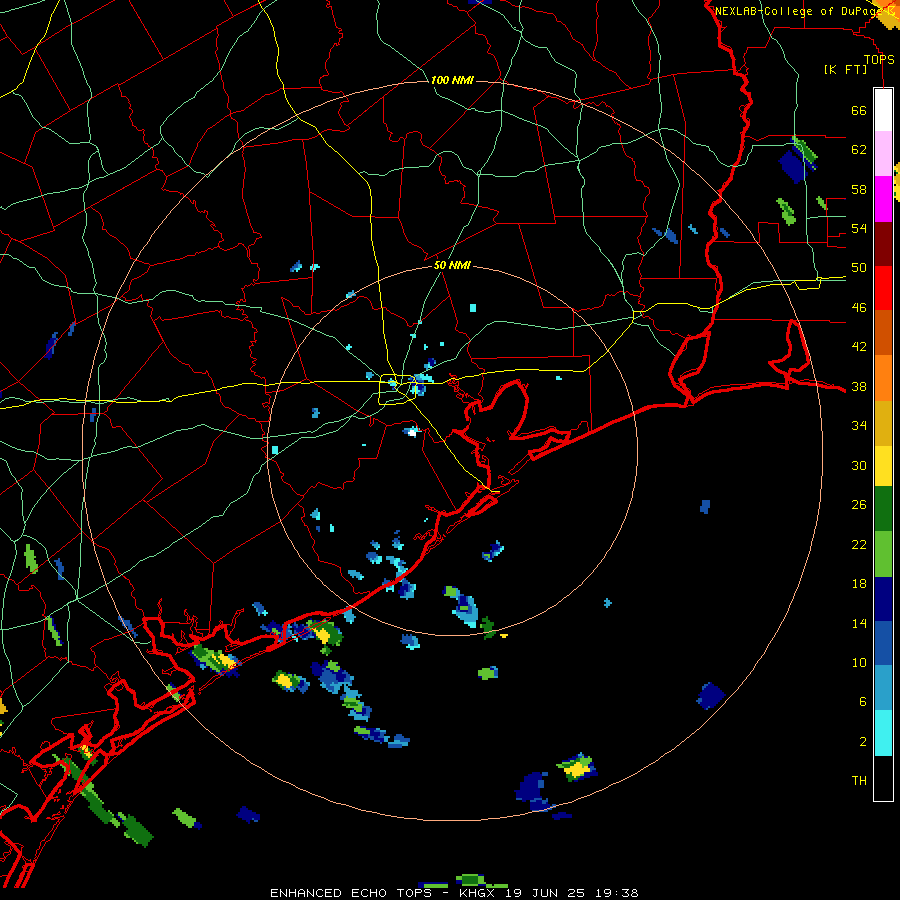Viewport: 900px width, 900px height.
Task: Click the 'KHGX' radar site identifier
Action: 479,893
